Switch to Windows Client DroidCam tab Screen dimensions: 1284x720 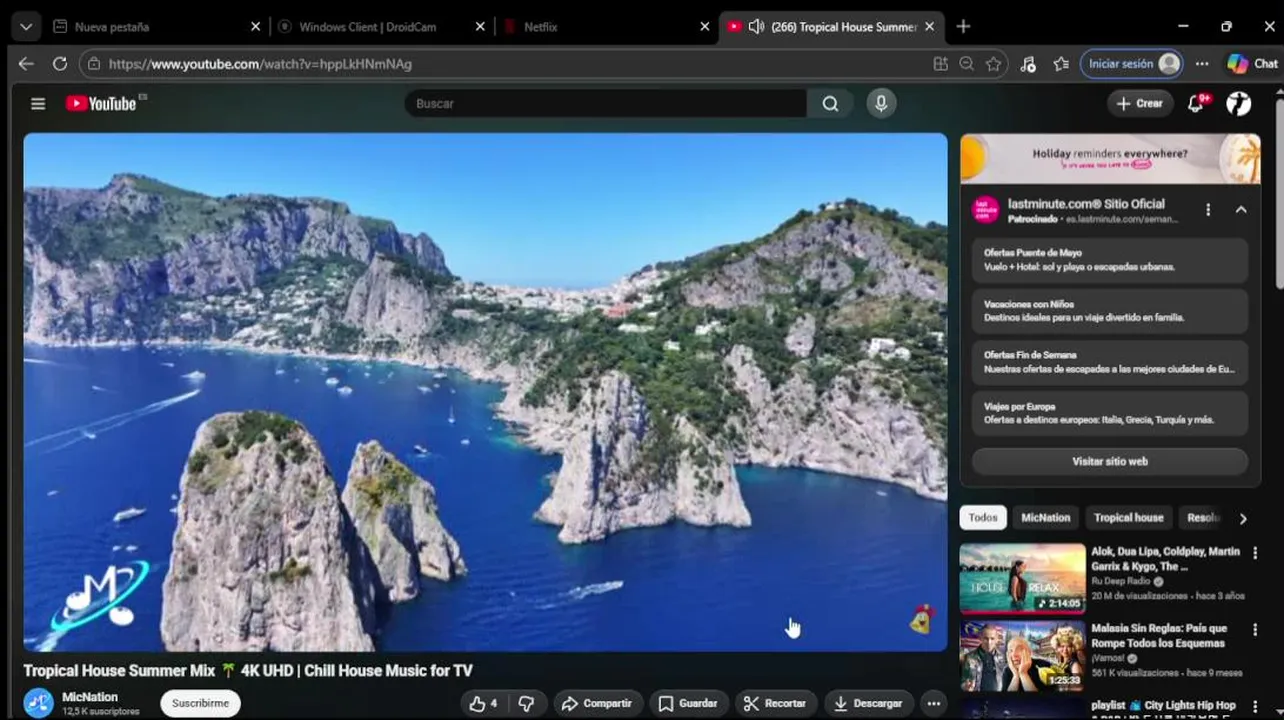tap(381, 27)
